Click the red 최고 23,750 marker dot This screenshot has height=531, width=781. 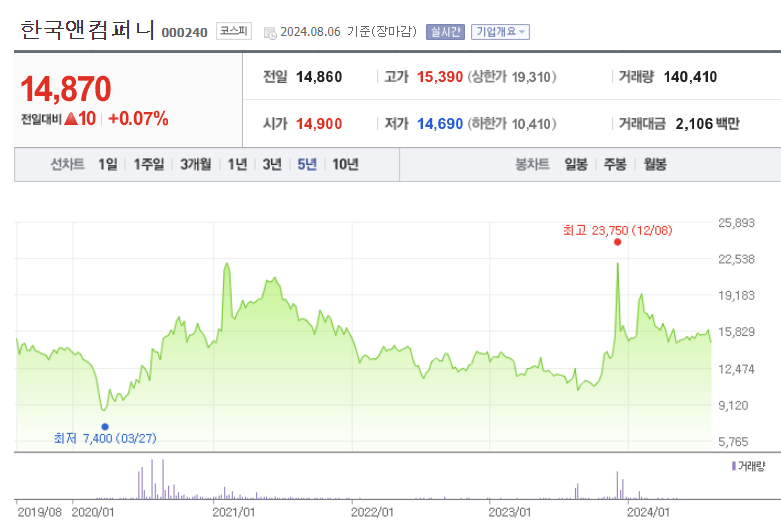pos(618,242)
